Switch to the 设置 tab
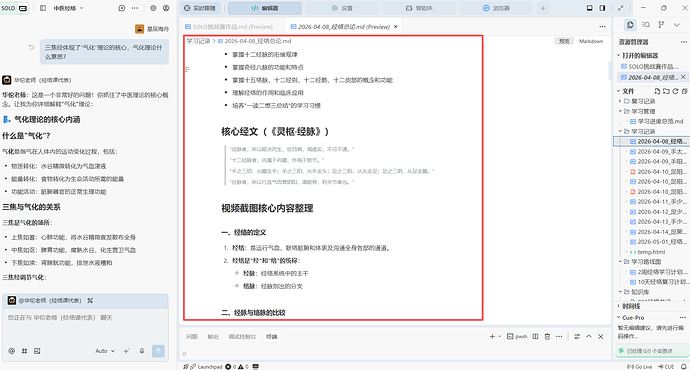 (342, 8)
